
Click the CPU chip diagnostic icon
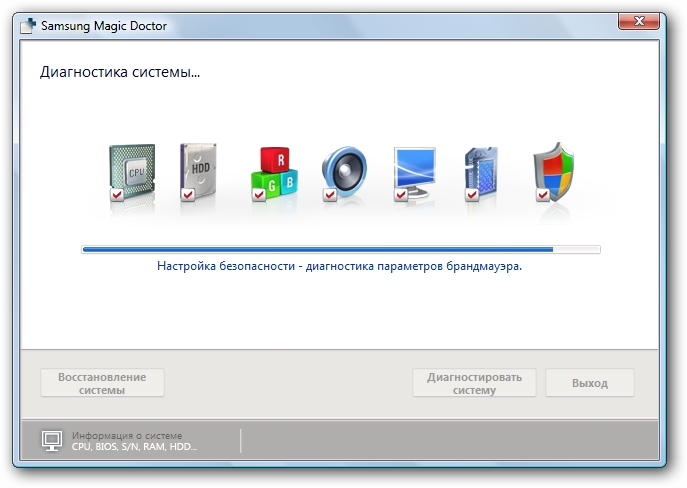132,172
